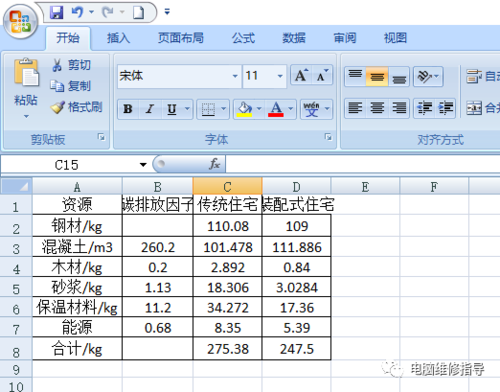
Task: Open the Undo history dropdown arrow
Action: pos(91,12)
